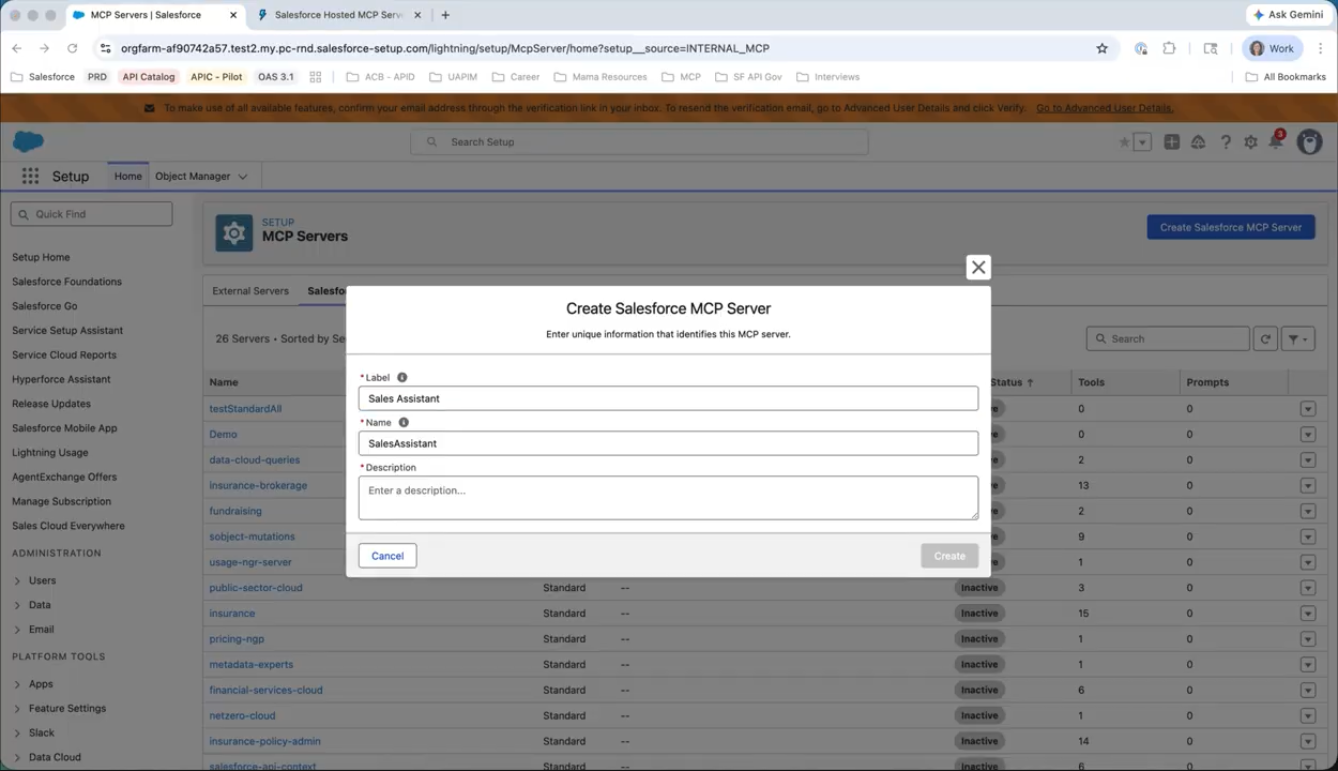Switch to the External Servers tab

pyautogui.click(x=250, y=291)
